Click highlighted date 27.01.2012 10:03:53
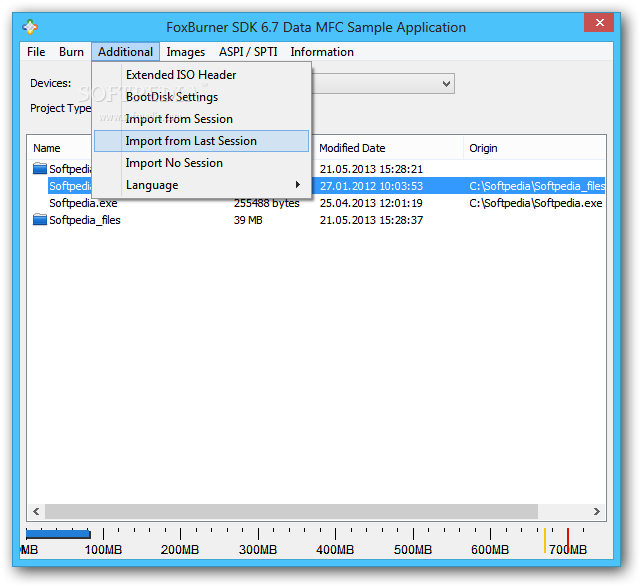The height and width of the screenshot is (587, 641). 371,186
